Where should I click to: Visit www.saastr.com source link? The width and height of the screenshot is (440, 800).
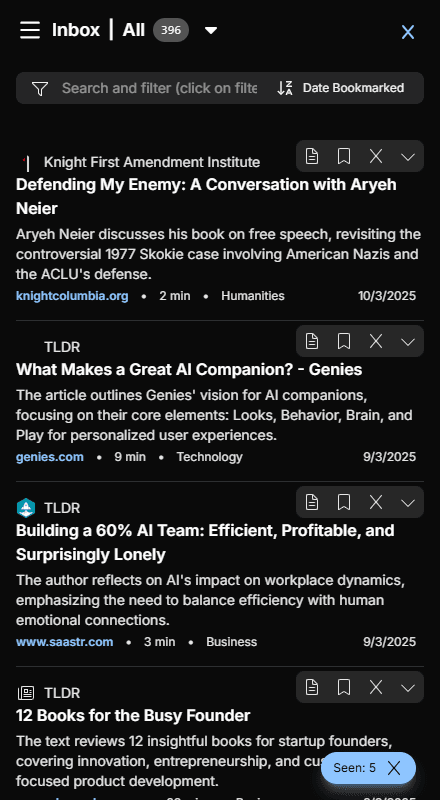click(x=64, y=642)
